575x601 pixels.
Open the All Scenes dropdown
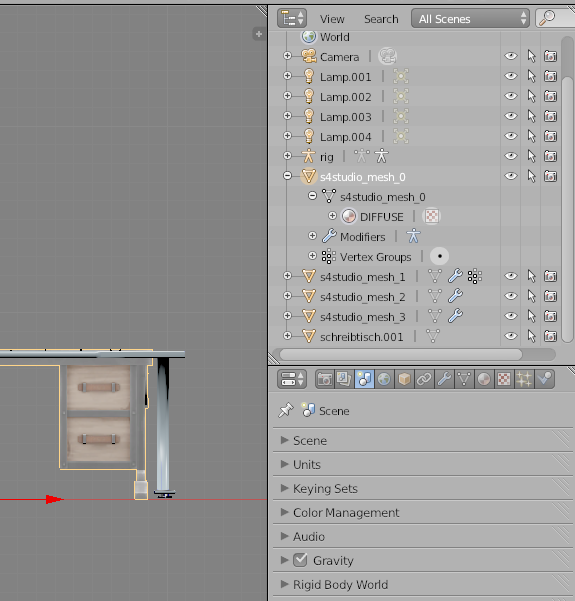point(470,18)
